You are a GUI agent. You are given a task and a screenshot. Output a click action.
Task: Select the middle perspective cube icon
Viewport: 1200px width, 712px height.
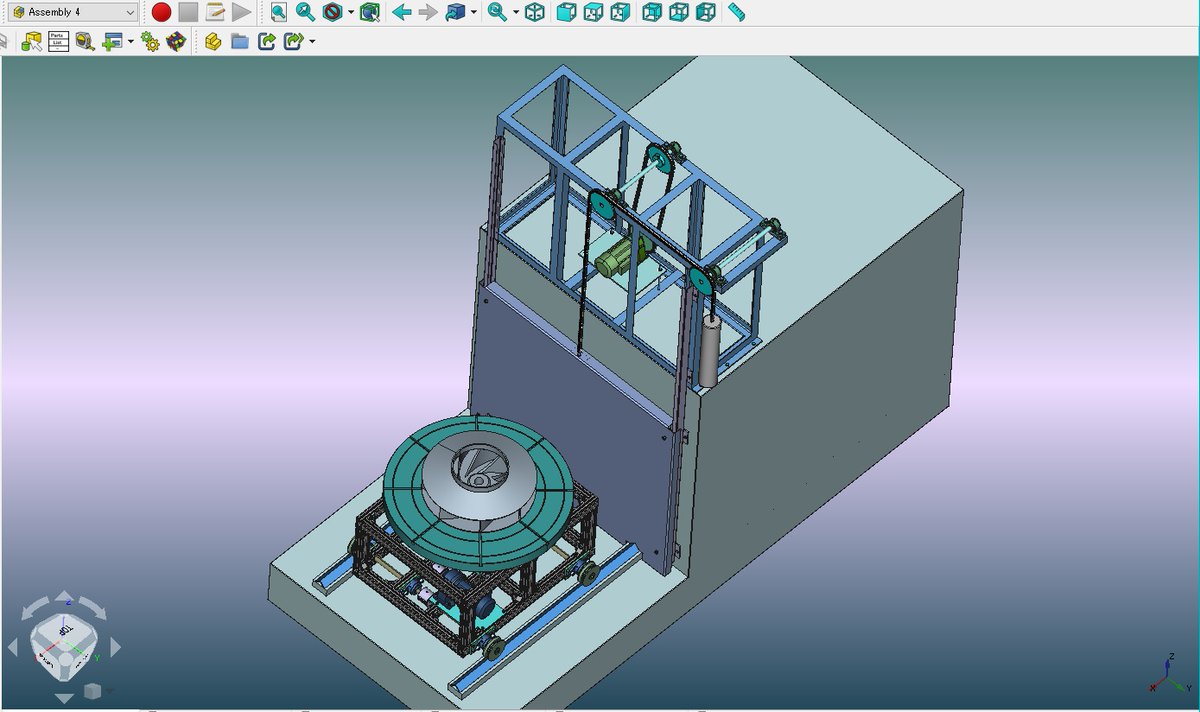tap(679, 12)
